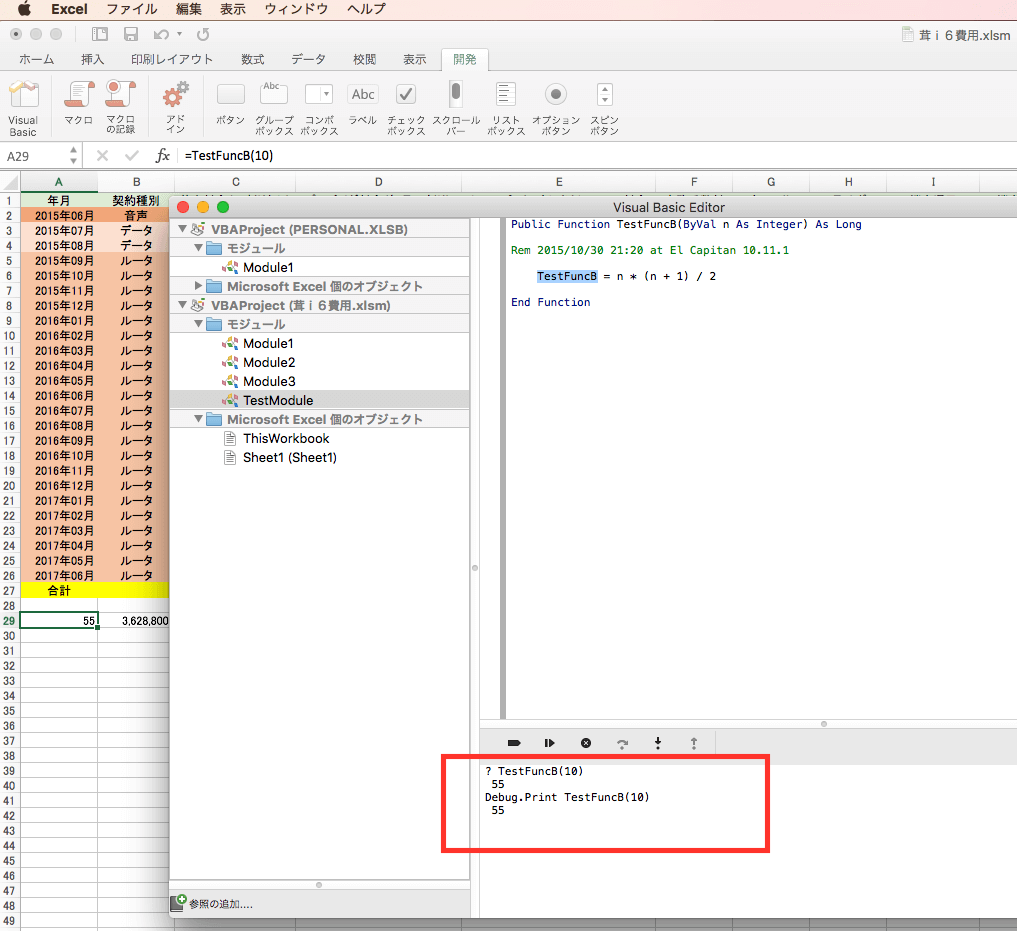Switch to the 表示 ribbon tab

point(415,59)
